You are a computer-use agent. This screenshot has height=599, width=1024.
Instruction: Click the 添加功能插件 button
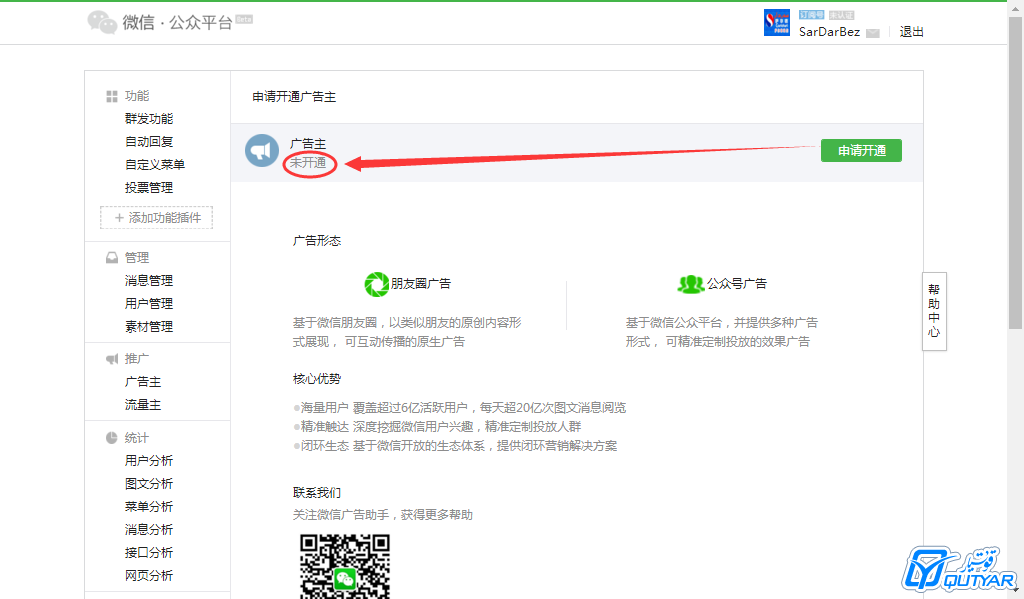(157, 218)
